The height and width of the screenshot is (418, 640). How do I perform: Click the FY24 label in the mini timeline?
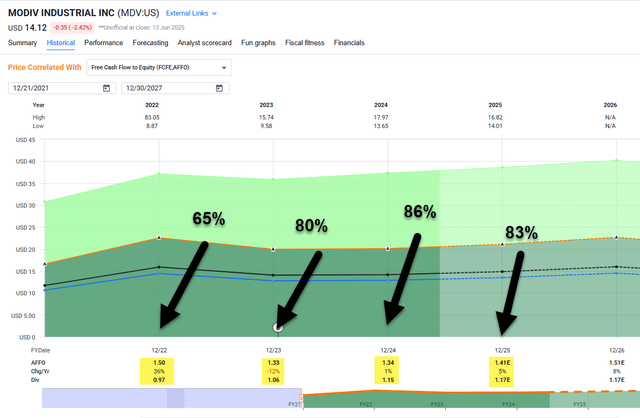point(508,404)
